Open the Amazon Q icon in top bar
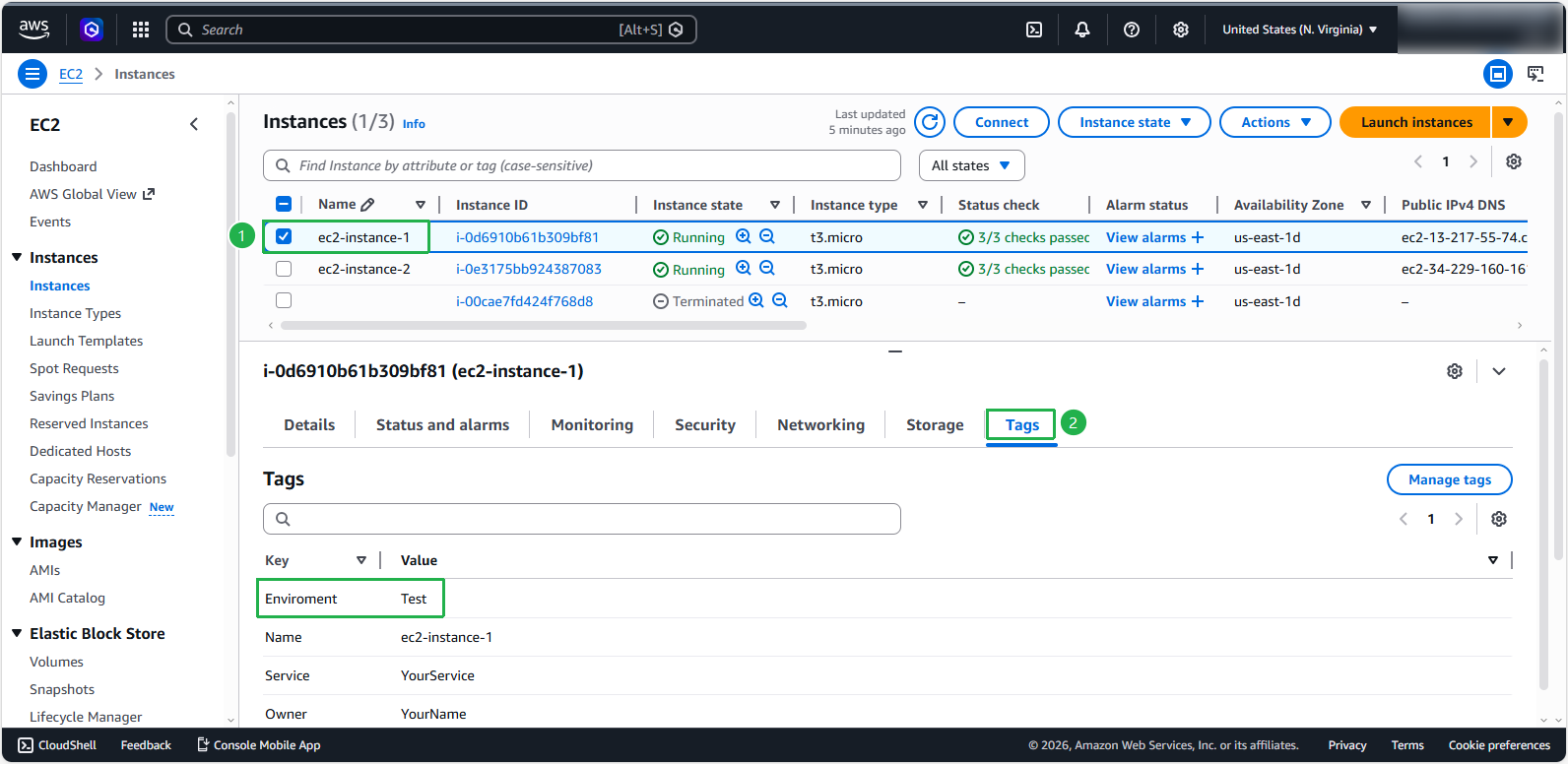This screenshot has height=764, width=1568. tap(92, 30)
